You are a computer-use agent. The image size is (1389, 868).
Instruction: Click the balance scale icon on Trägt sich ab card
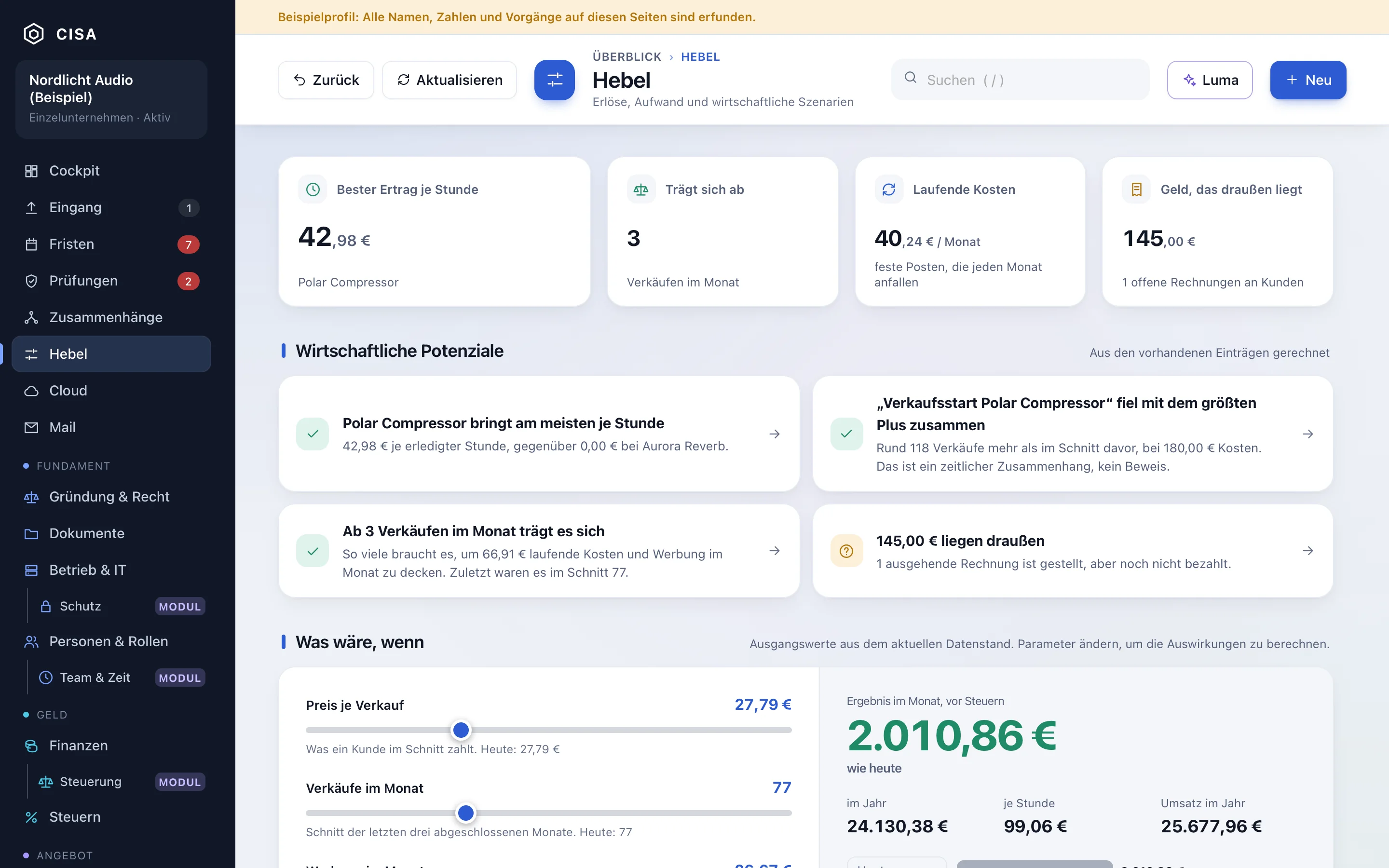click(x=641, y=190)
